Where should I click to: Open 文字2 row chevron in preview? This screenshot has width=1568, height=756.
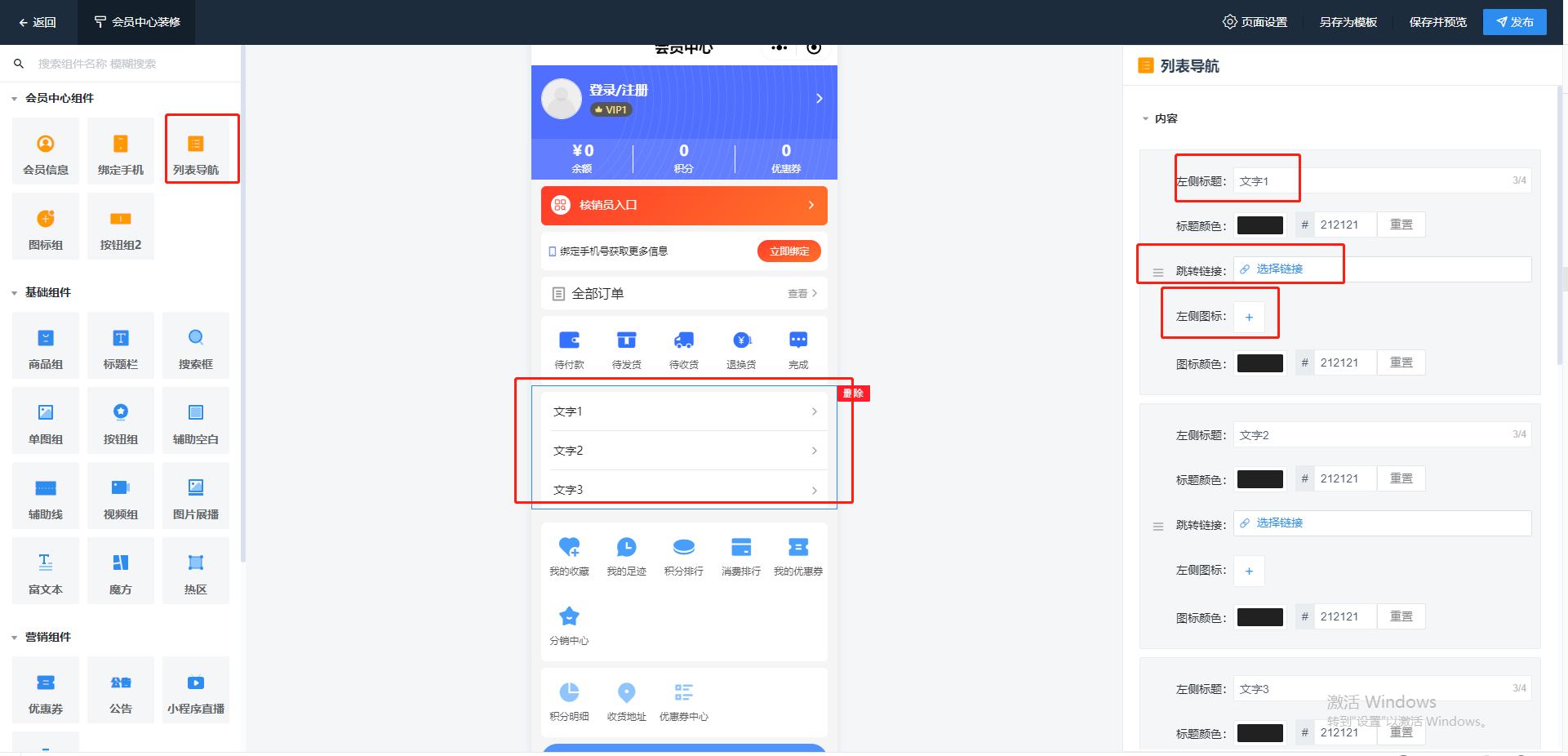(814, 451)
